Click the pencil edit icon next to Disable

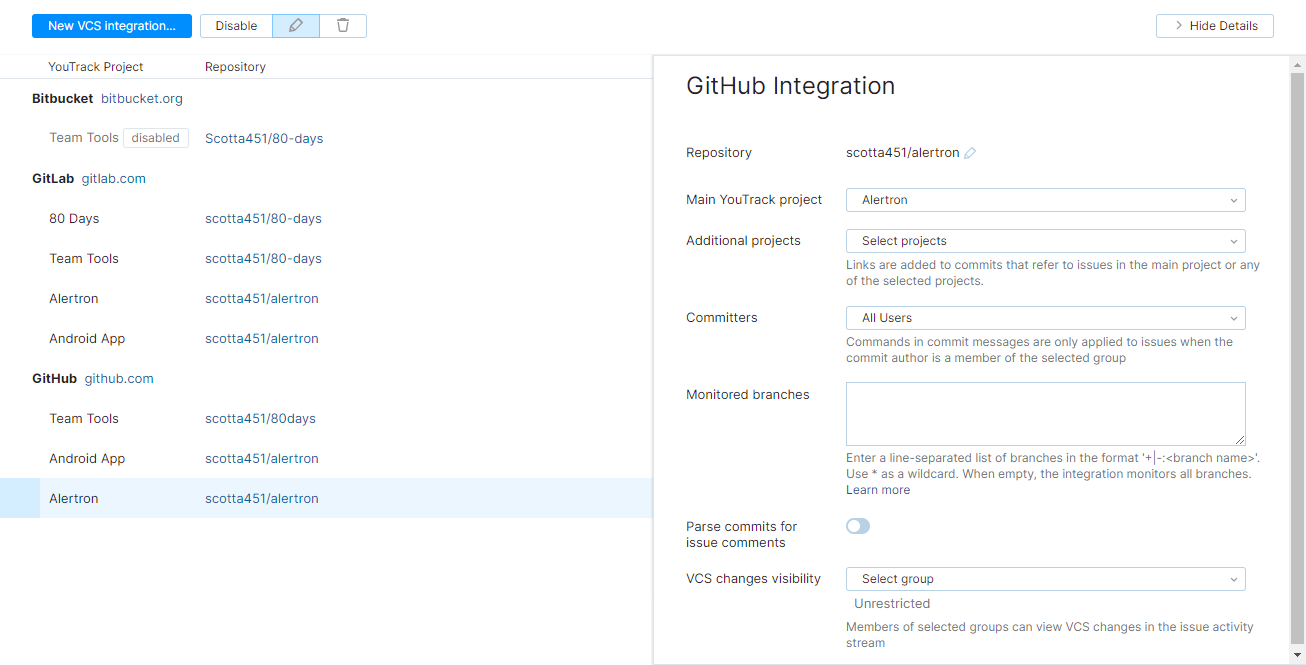coord(295,25)
